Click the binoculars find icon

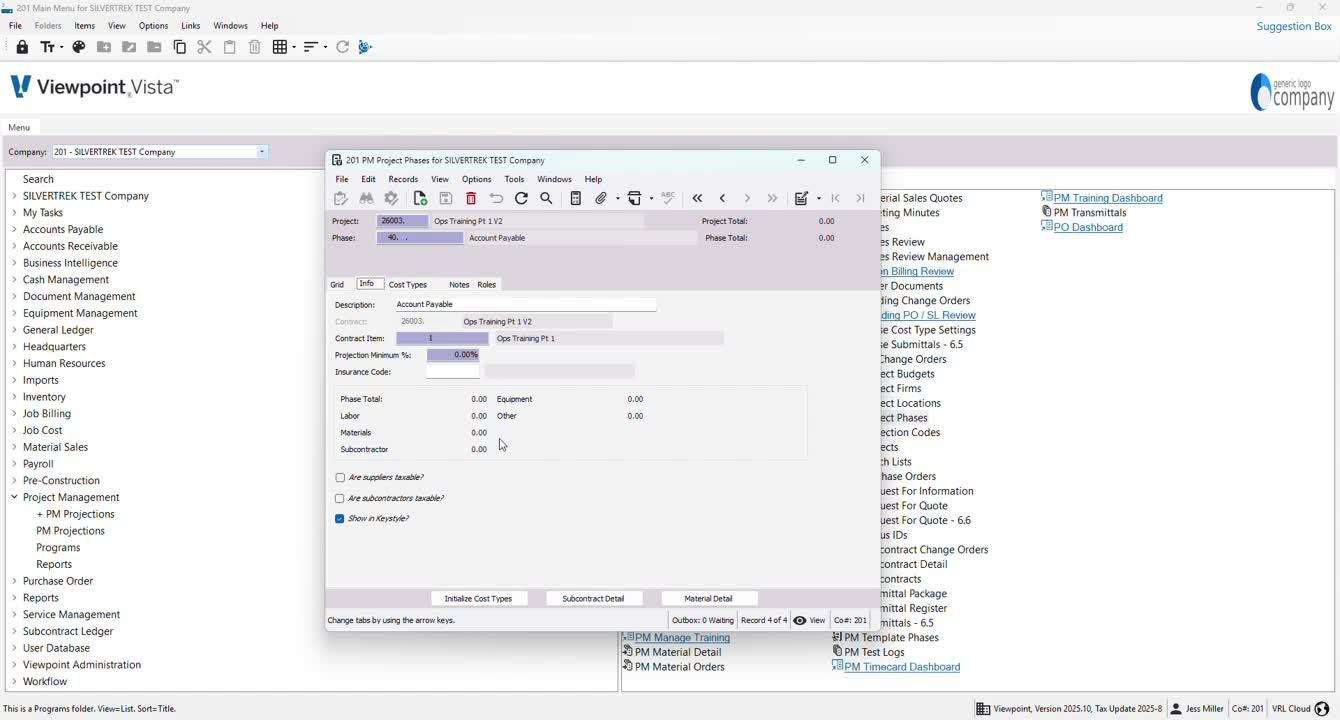click(x=366, y=198)
